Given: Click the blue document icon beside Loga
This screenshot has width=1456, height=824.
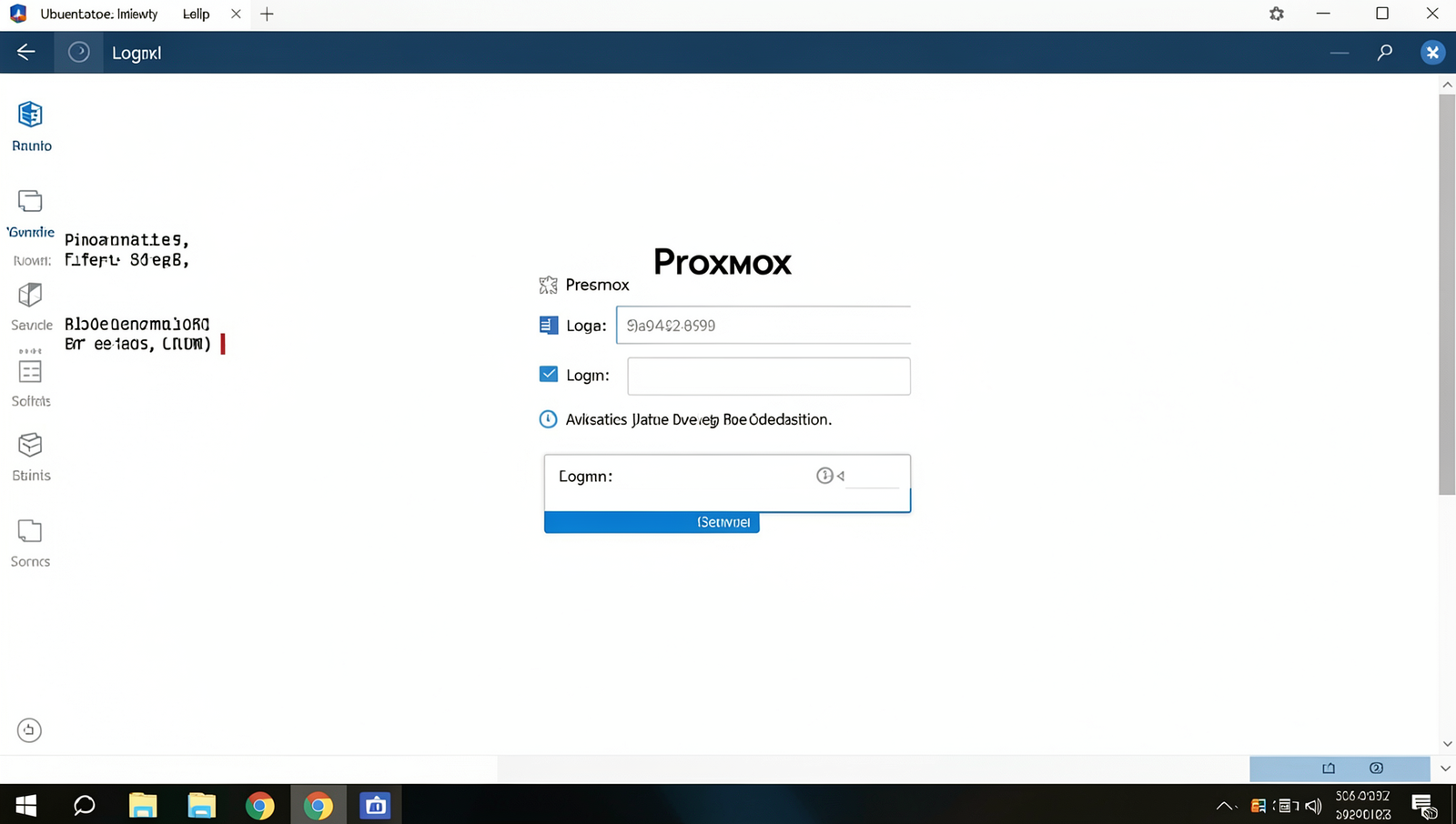Looking at the screenshot, I should [x=549, y=326].
